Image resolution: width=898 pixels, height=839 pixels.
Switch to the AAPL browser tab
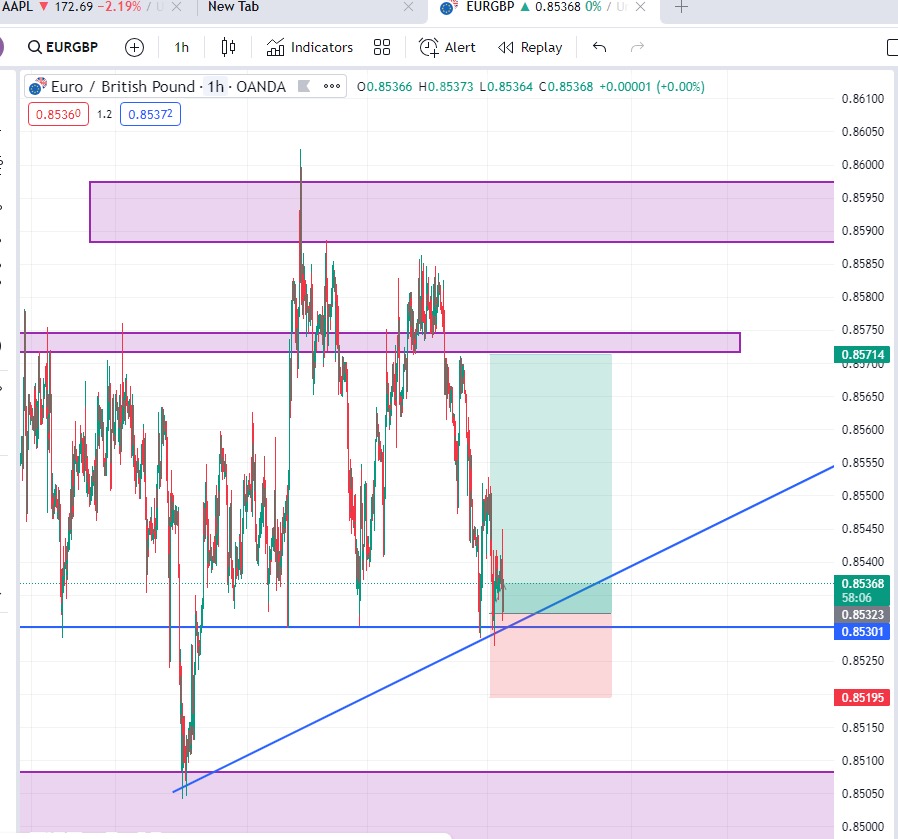86,7
